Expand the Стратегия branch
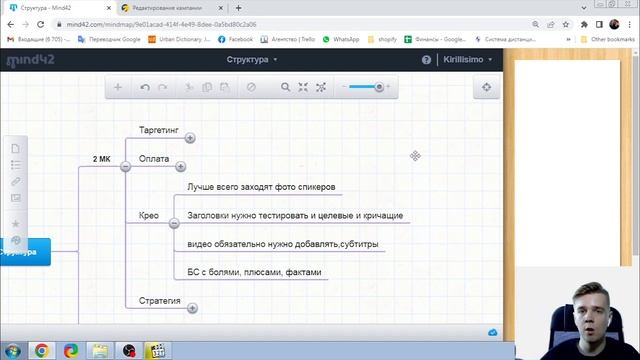Screen dimensions: 640x360 (x=192, y=308)
